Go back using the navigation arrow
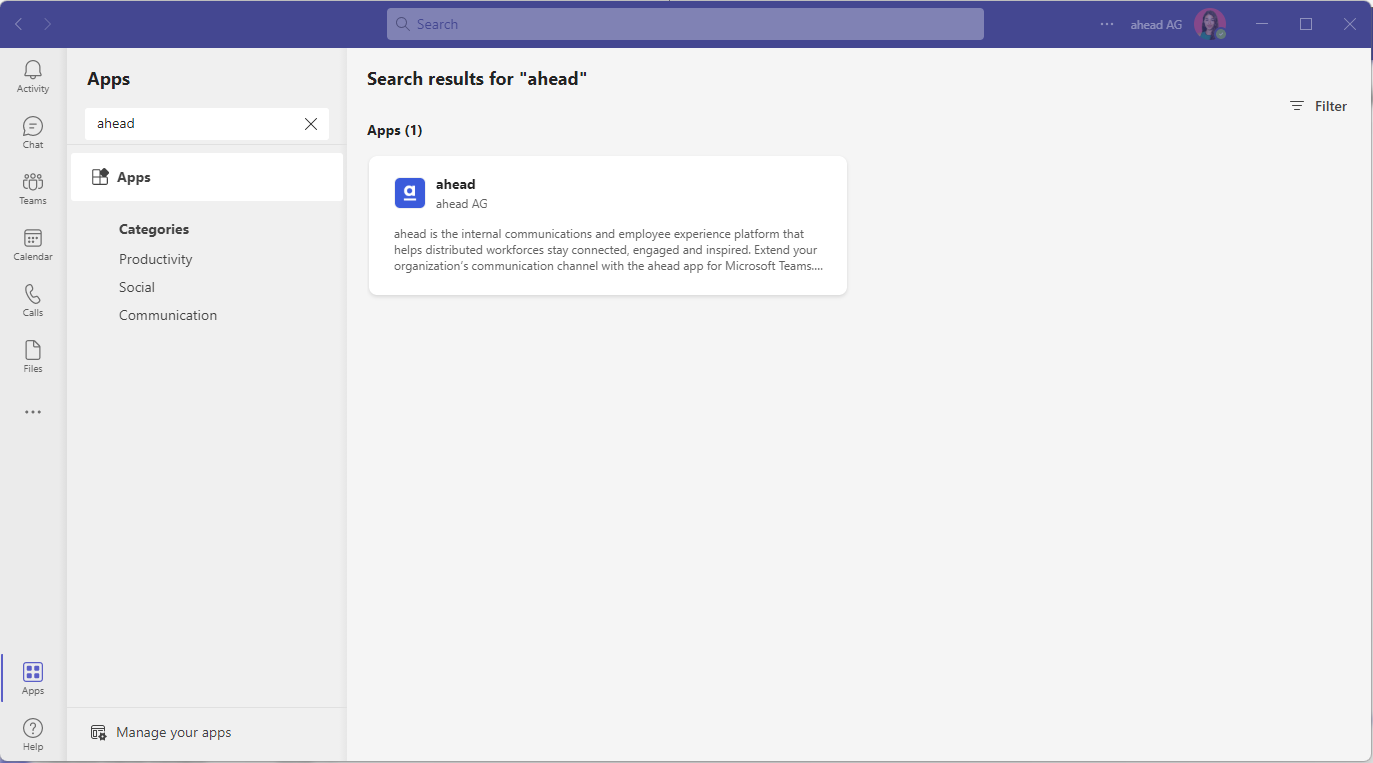Screen dimensions: 1373x763 point(18,23)
